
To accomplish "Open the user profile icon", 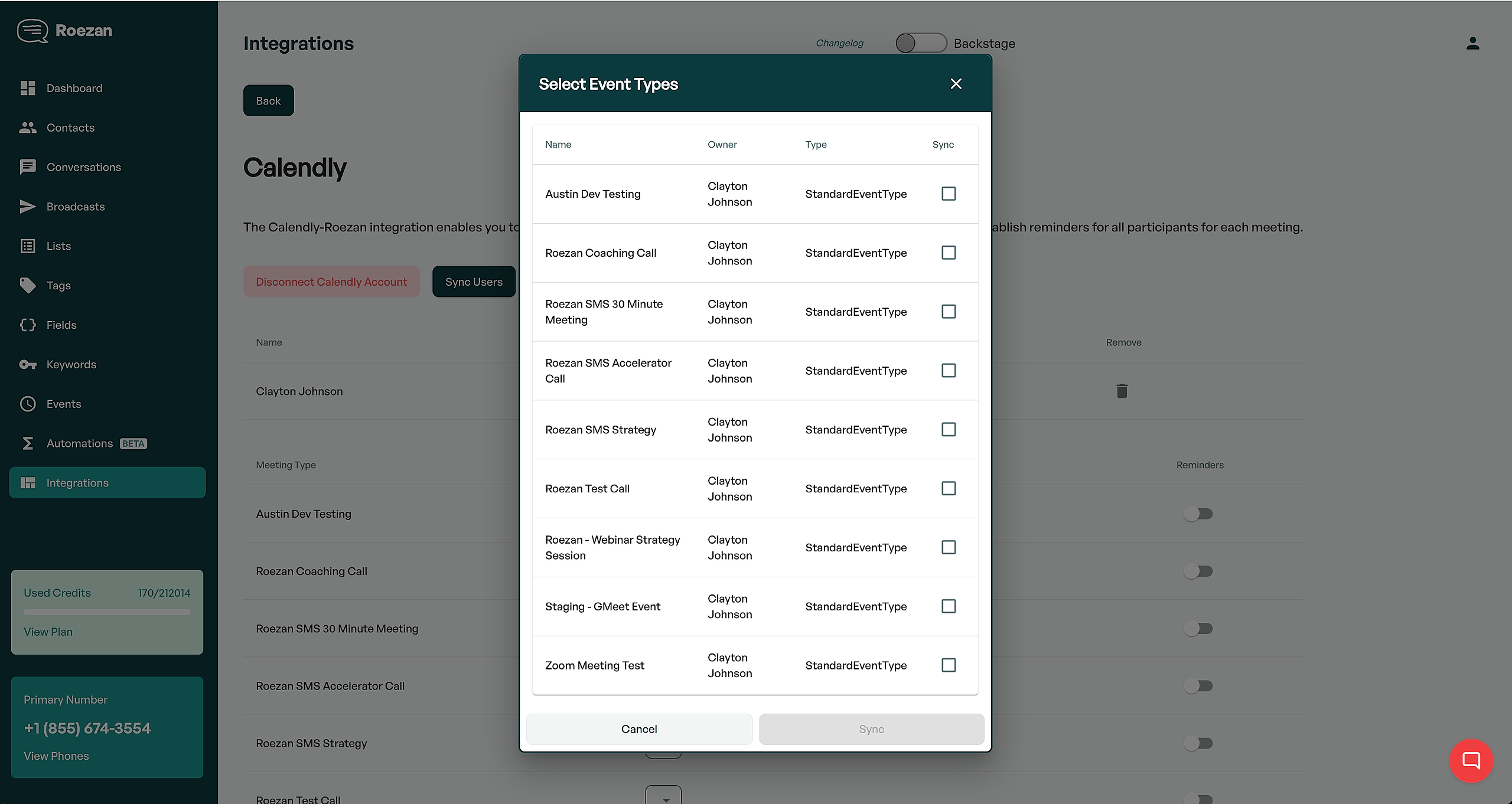I will [1472, 43].
